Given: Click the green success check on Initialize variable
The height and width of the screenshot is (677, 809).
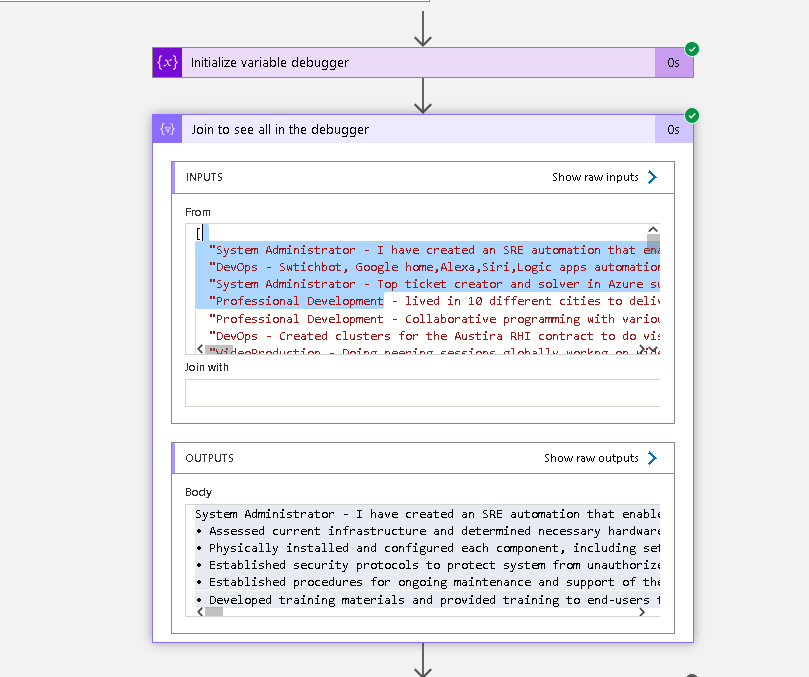Looking at the screenshot, I should tap(692, 49).
